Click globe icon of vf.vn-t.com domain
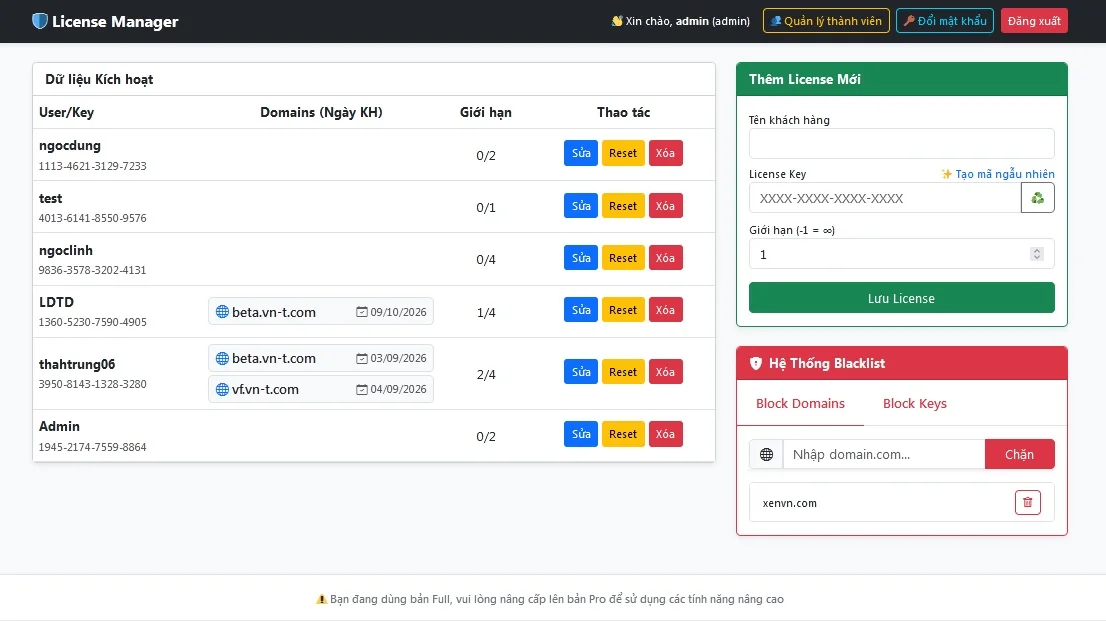 coord(222,390)
